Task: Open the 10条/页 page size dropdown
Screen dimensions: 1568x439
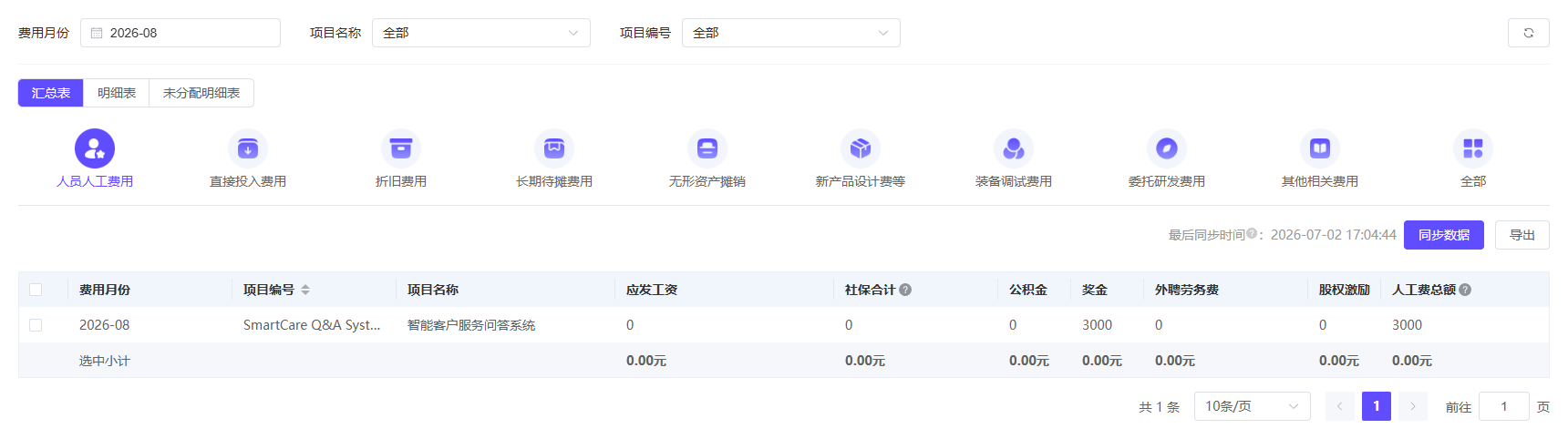Action: [1253, 406]
